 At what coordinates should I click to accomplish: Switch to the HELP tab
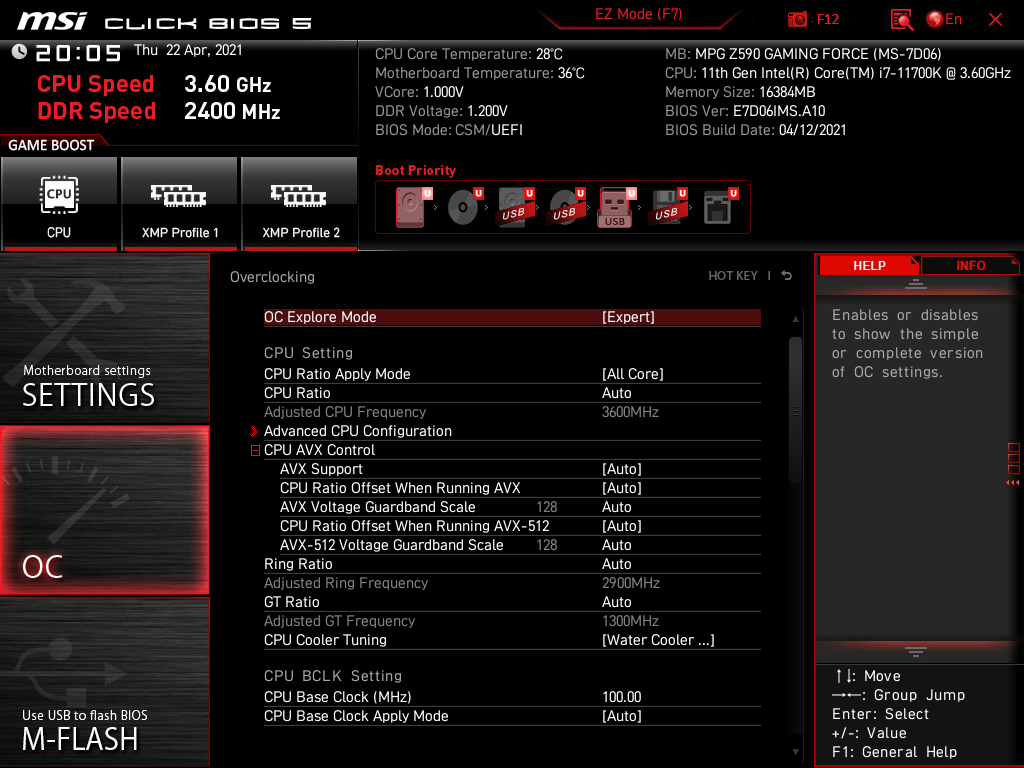click(869, 266)
